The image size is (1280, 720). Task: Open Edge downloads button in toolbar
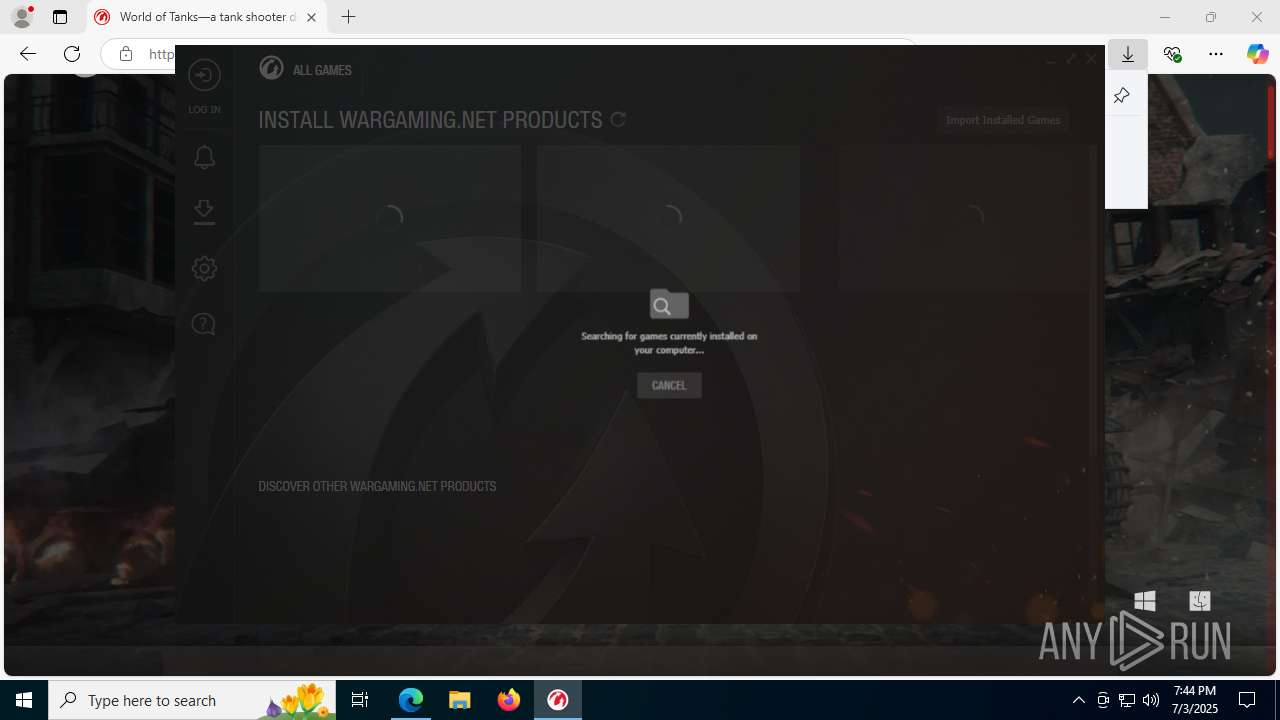pyautogui.click(x=1128, y=54)
